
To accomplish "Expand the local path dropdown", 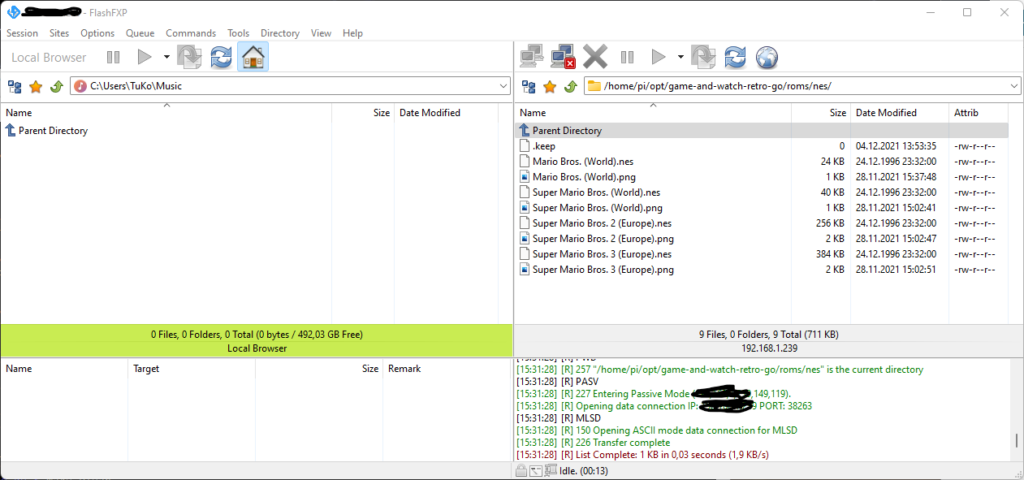I will 504,86.
